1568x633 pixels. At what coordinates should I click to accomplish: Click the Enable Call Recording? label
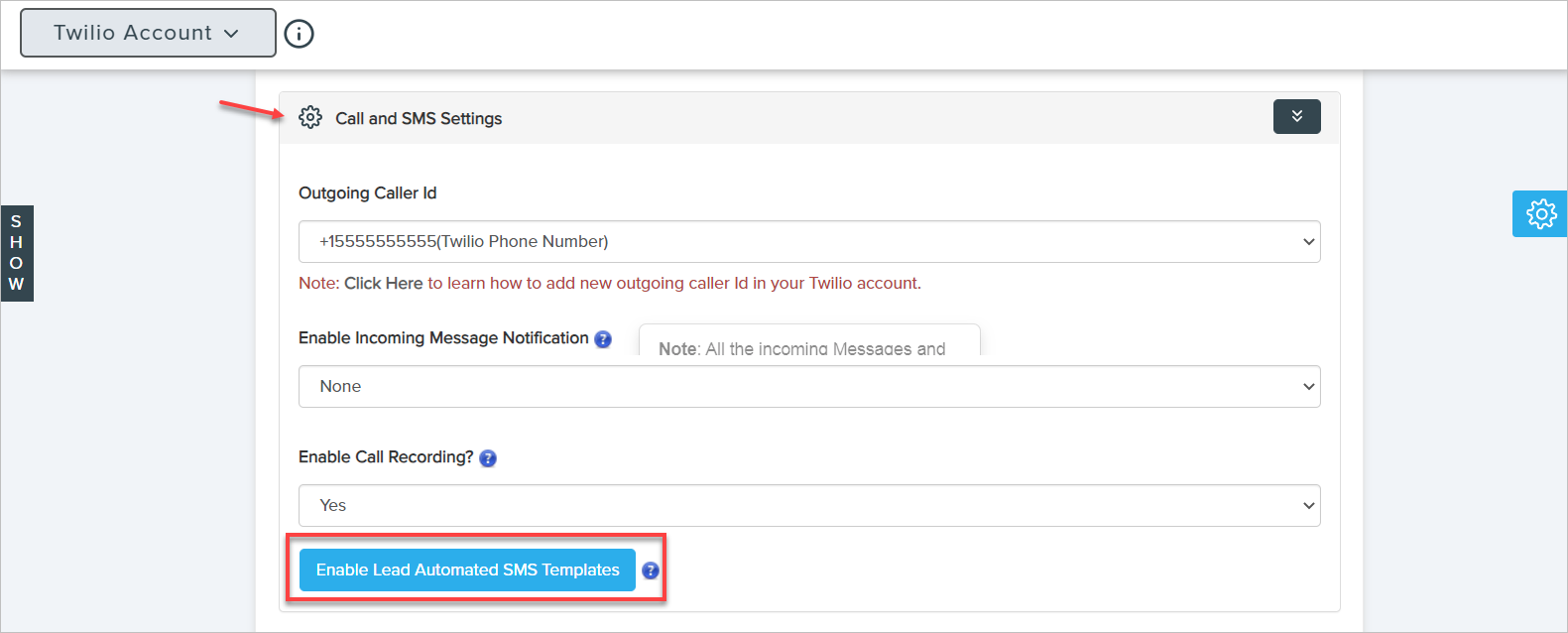pos(386,457)
